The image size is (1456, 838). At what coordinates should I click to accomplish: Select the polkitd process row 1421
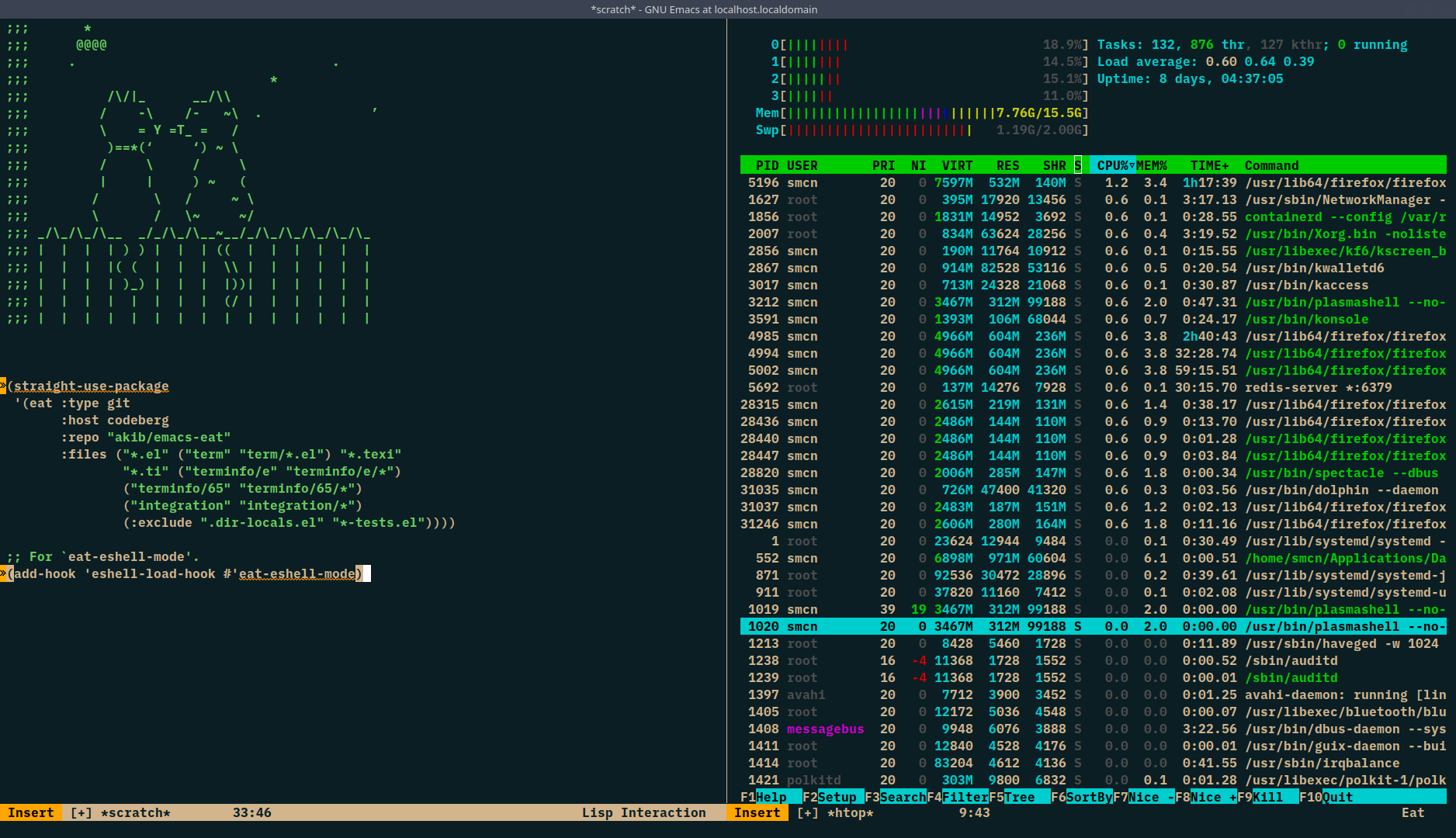[1094, 780]
